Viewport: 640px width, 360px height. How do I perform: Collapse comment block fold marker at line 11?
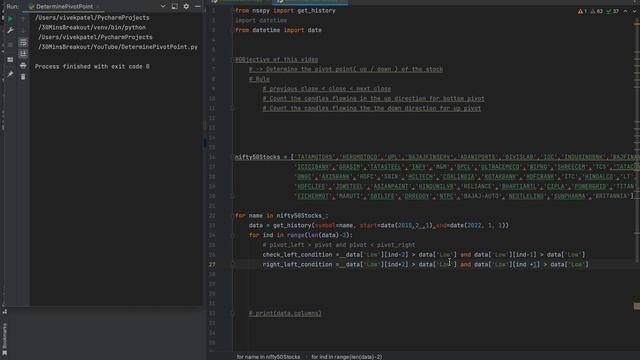click(232, 109)
